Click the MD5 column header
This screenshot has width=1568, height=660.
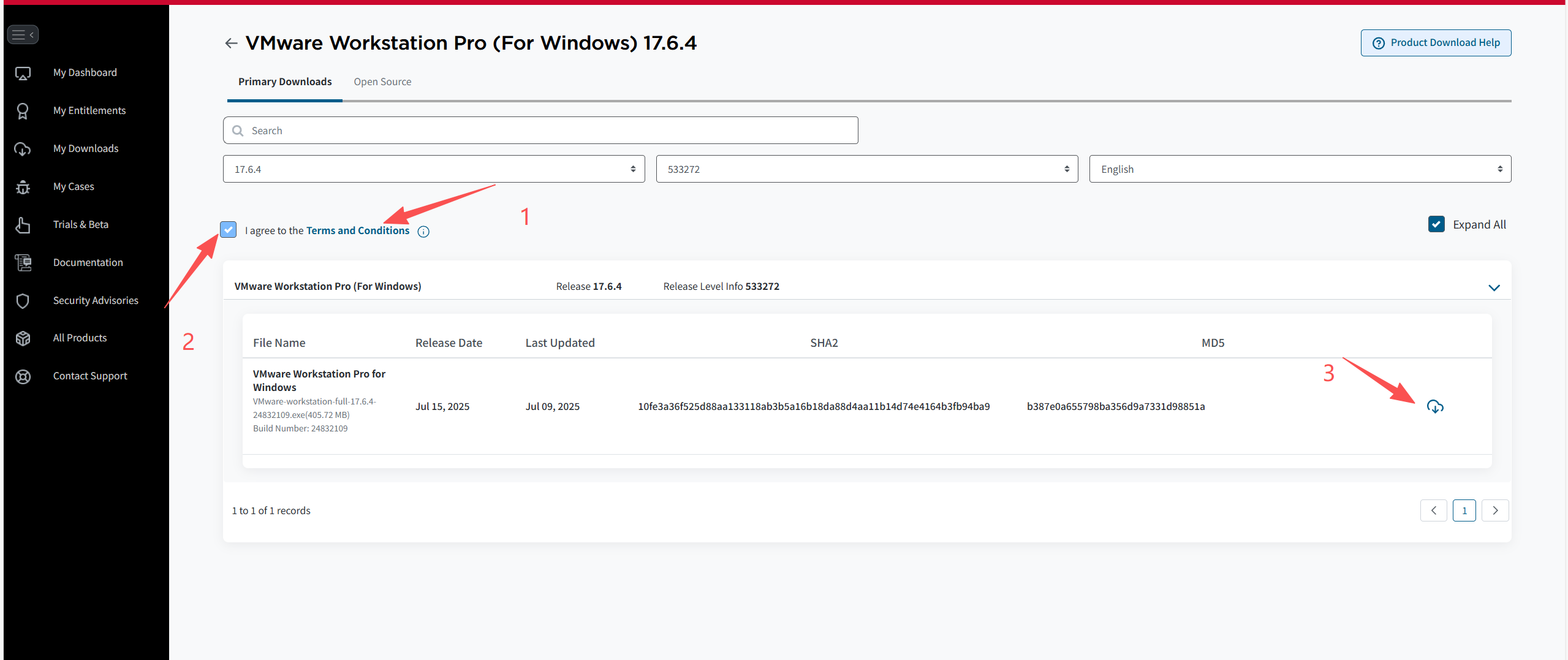pos(1213,343)
